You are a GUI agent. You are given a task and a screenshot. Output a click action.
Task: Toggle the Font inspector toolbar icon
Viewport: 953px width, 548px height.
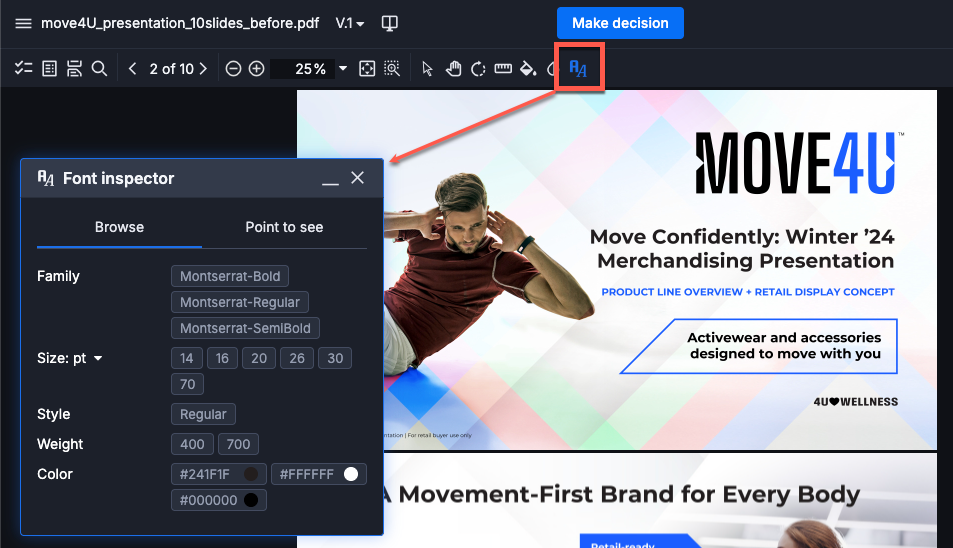[578, 69]
